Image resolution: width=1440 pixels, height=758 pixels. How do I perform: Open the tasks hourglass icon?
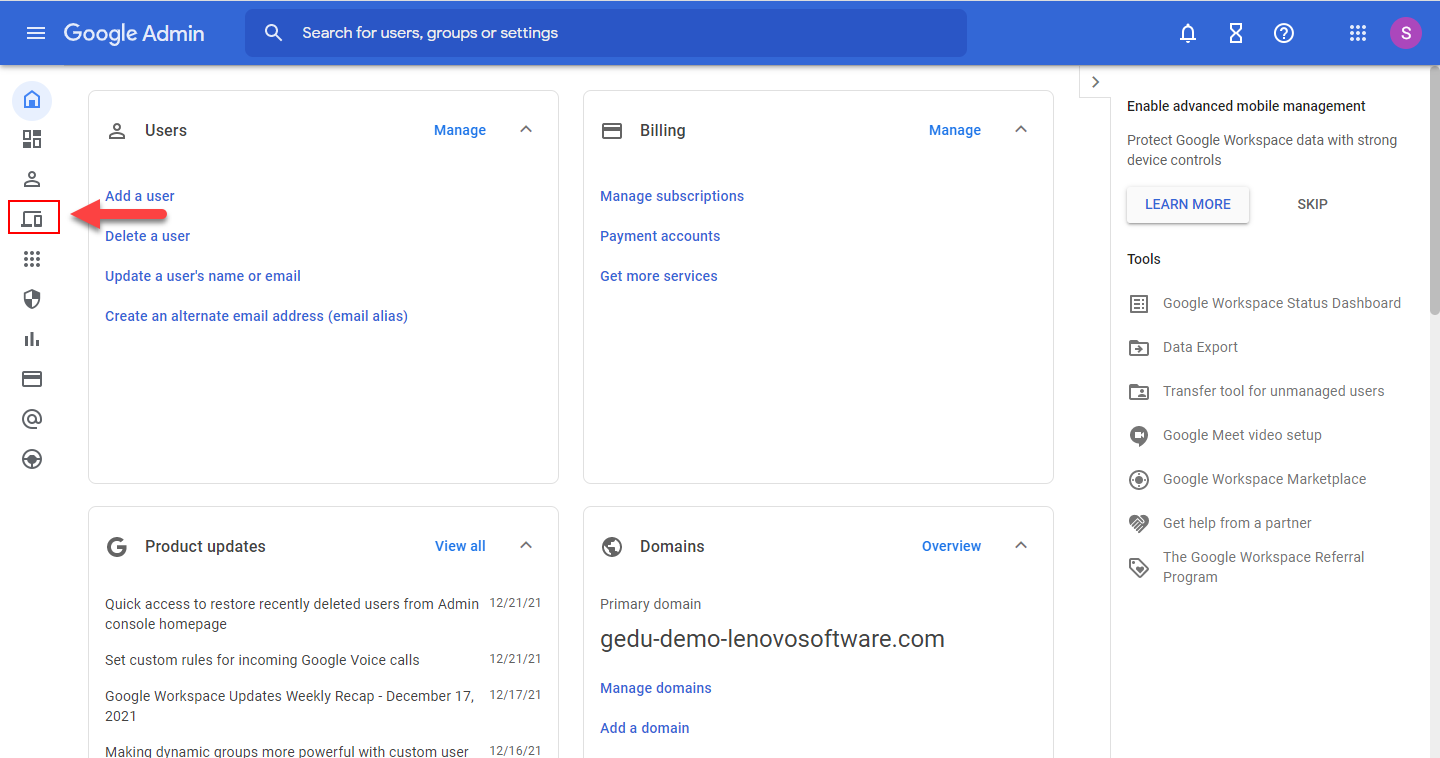[1236, 33]
